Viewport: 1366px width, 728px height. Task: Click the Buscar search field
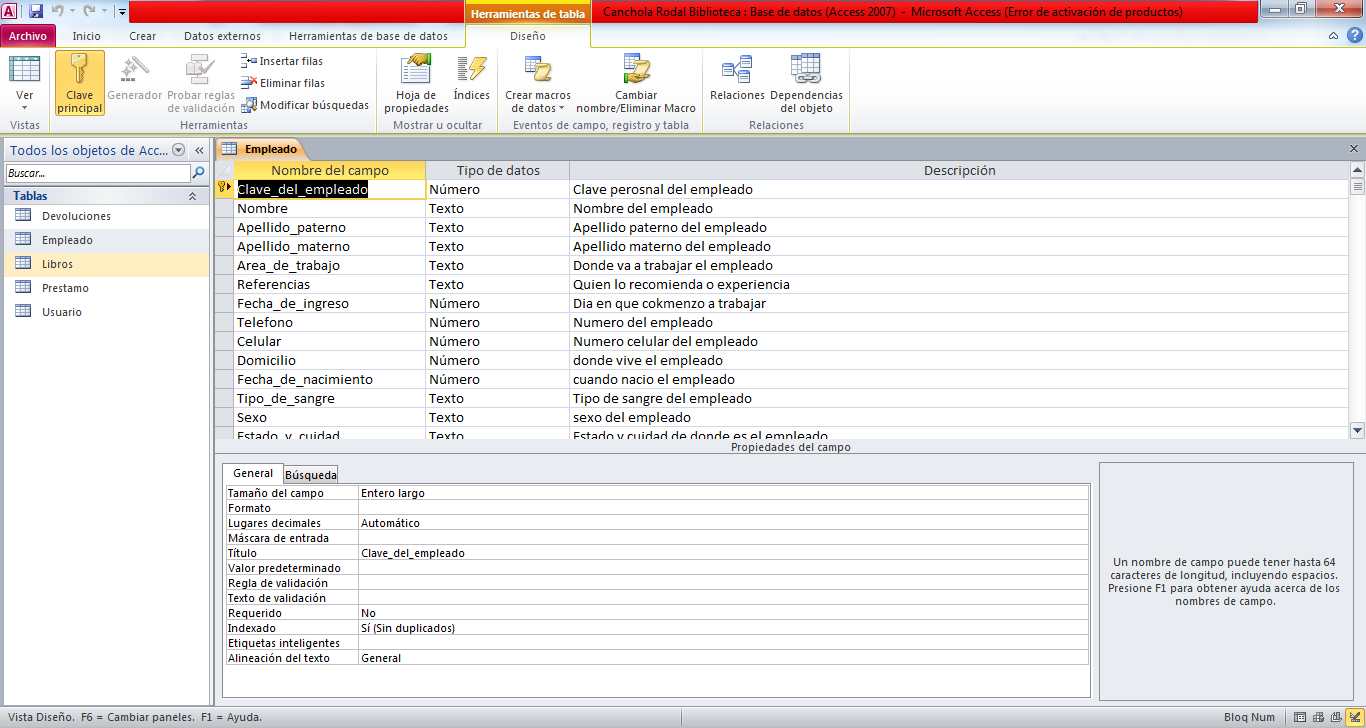(97, 173)
